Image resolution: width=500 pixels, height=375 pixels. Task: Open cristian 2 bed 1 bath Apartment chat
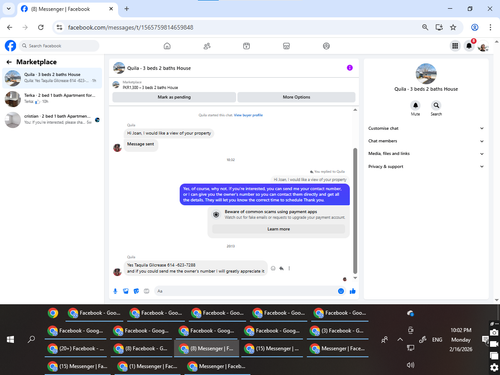click(52, 119)
